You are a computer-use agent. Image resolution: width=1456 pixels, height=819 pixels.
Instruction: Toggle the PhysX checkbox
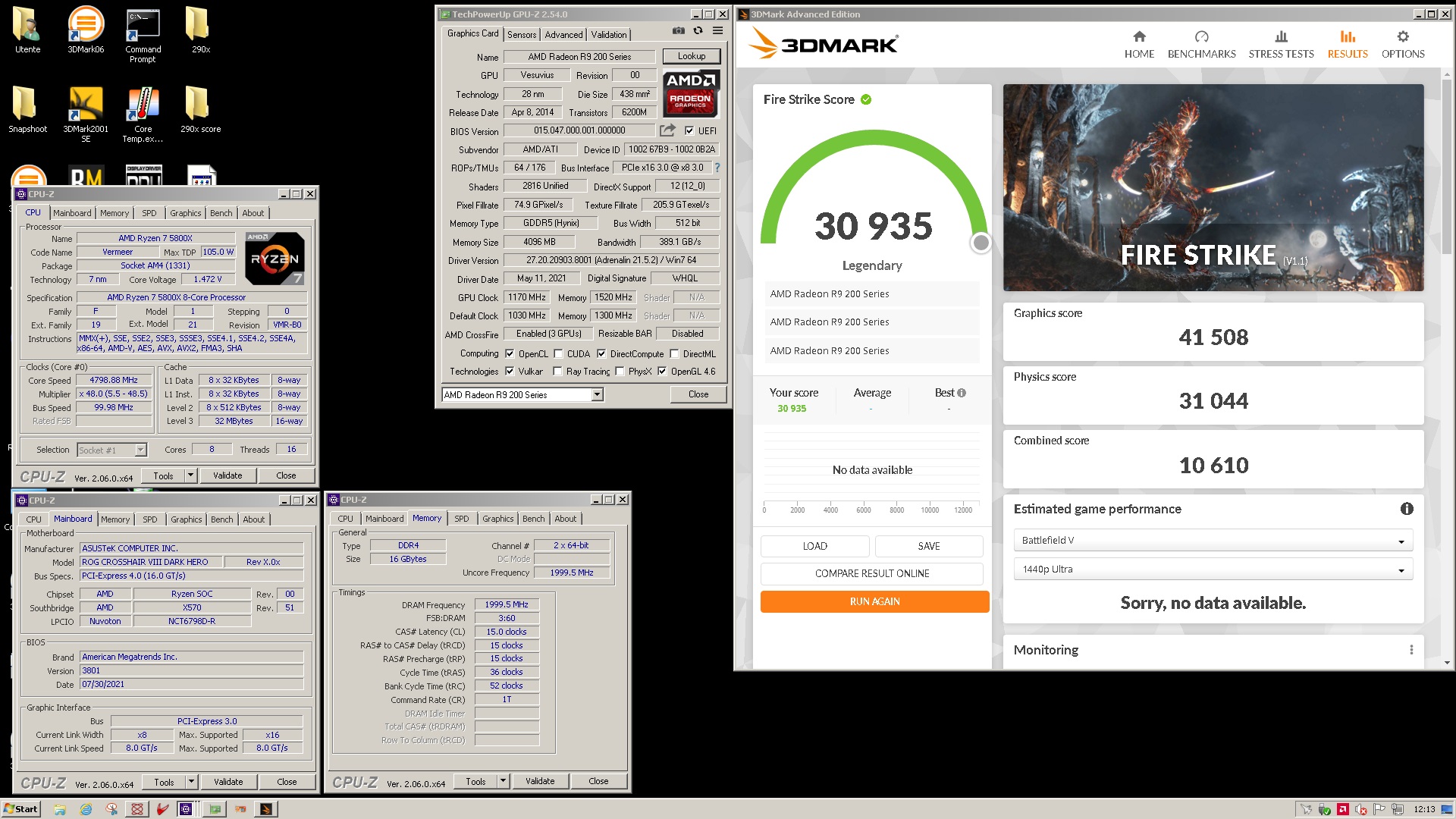620,371
